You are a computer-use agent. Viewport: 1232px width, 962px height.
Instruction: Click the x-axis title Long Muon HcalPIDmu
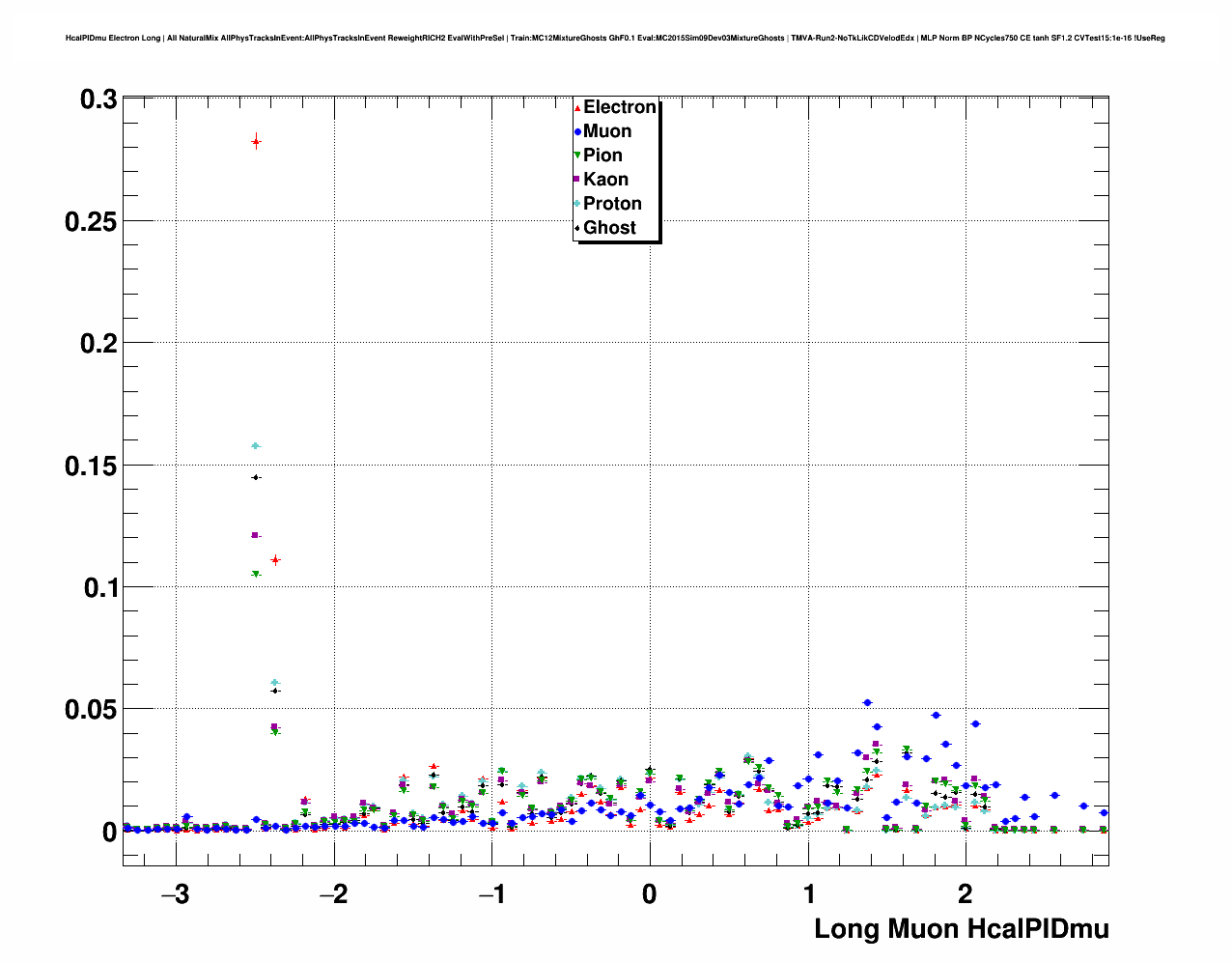[962, 929]
